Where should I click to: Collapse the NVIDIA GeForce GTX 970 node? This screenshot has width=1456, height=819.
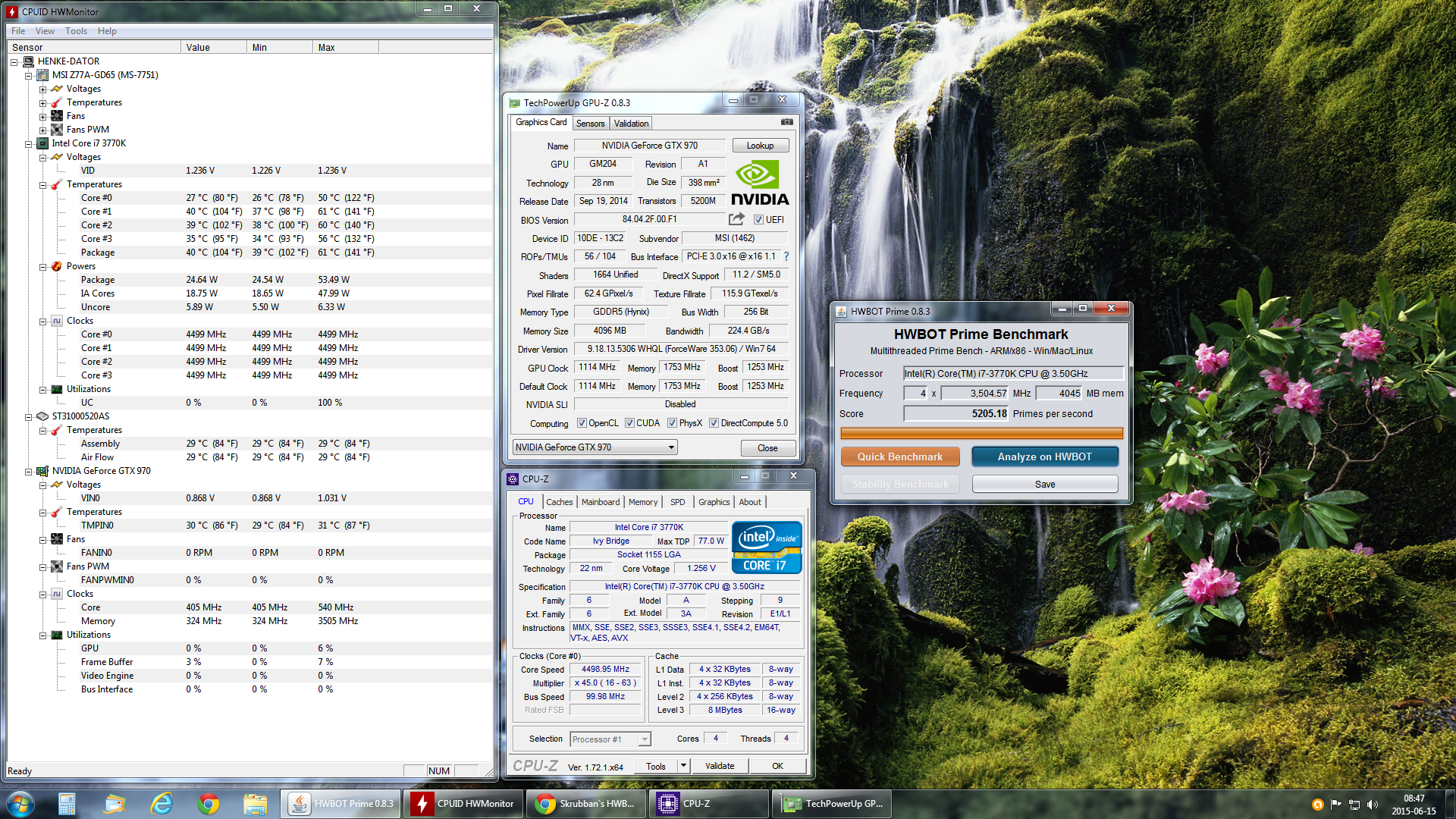tap(28, 471)
